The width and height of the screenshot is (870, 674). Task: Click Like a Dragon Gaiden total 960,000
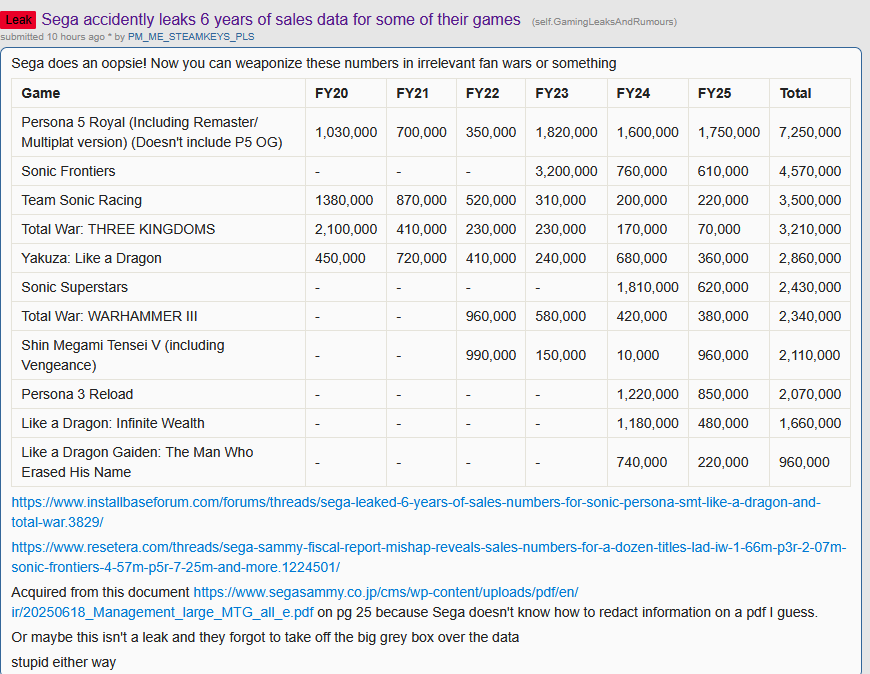tap(804, 462)
